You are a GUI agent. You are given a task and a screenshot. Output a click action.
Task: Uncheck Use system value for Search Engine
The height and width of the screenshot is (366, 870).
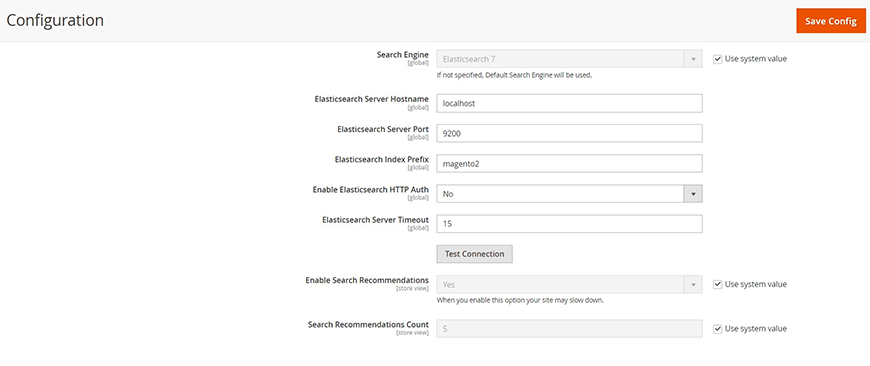(717, 59)
